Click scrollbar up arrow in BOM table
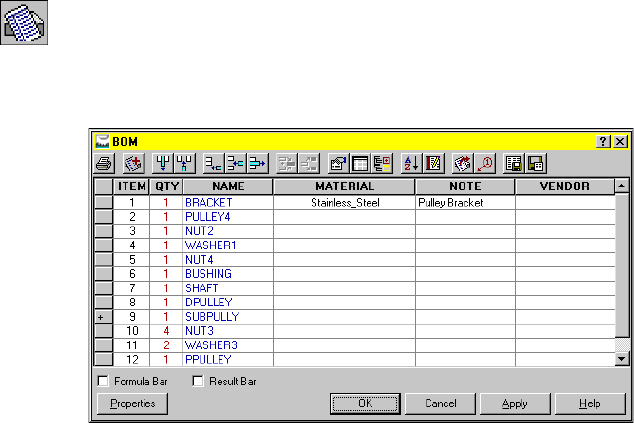This screenshot has width=634, height=423. pyautogui.click(x=621, y=186)
